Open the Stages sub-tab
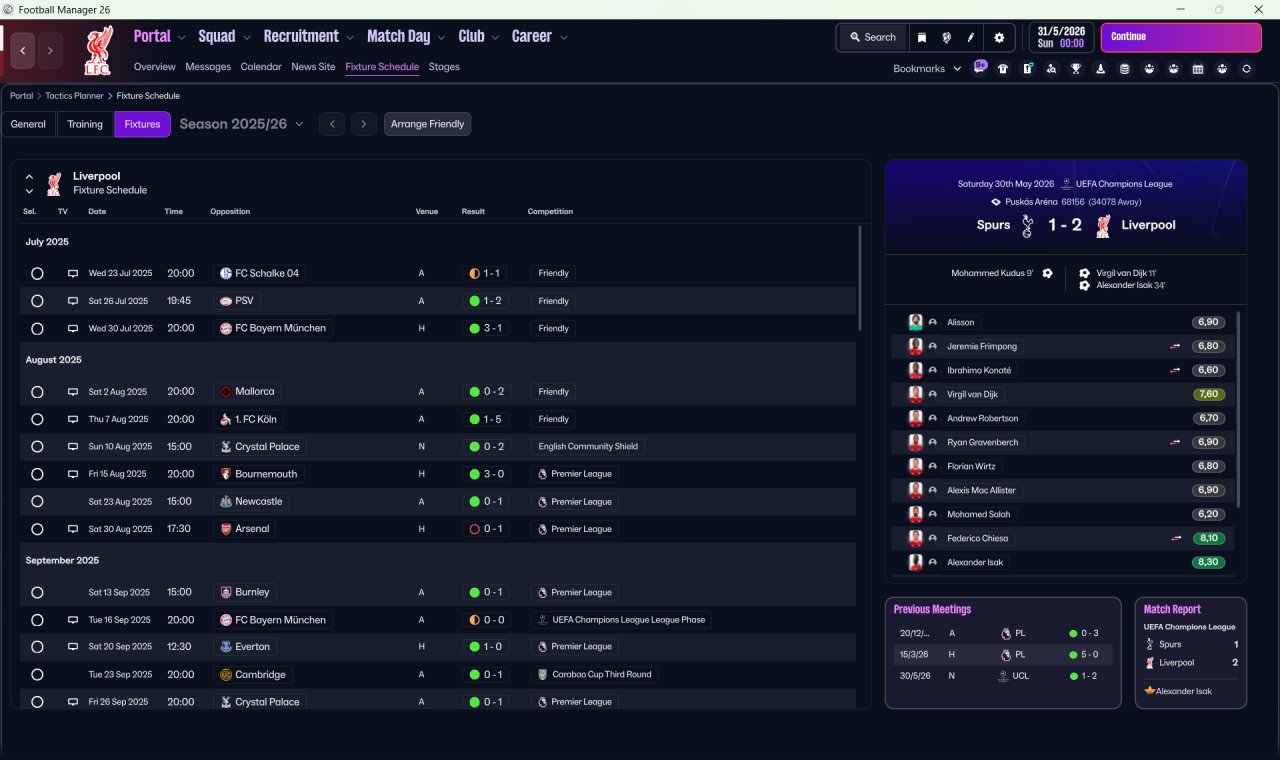1280x760 pixels. click(x=444, y=67)
